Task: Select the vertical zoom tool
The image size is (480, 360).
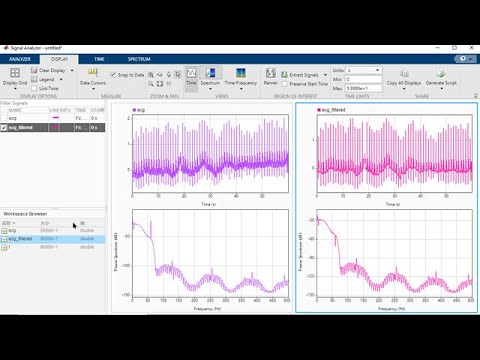Action: click(x=169, y=75)
